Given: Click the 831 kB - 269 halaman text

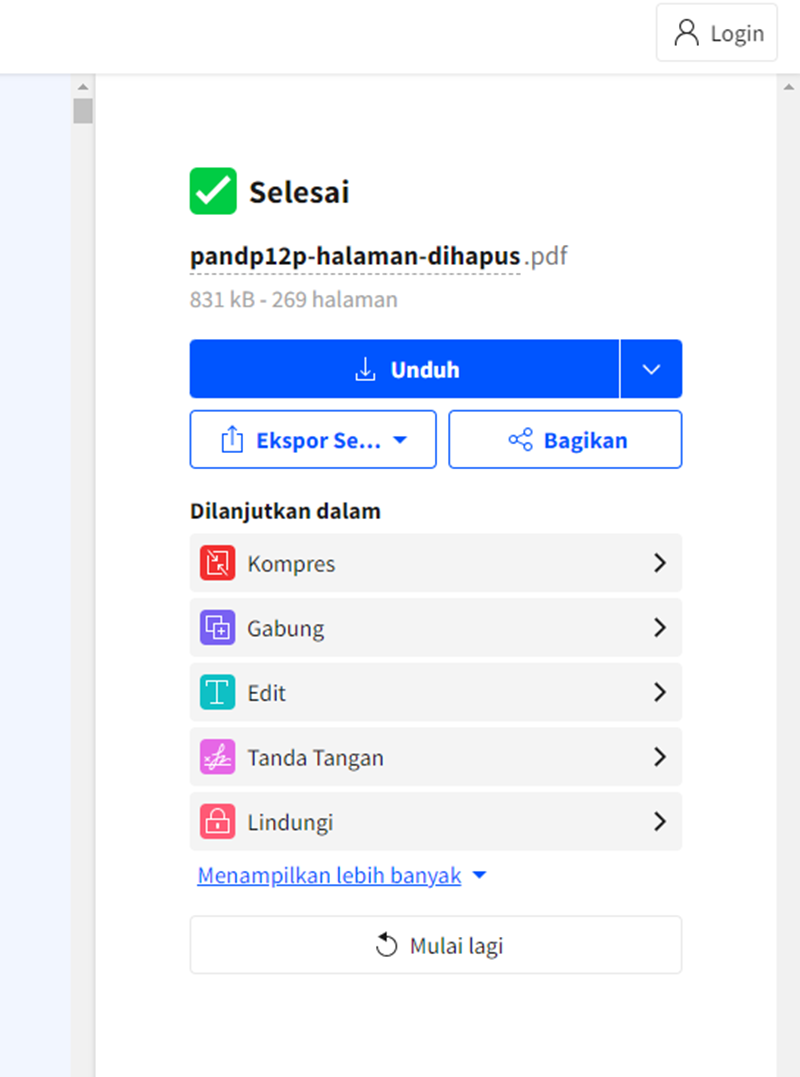Looking at the screenshot, I should (294, 300).
